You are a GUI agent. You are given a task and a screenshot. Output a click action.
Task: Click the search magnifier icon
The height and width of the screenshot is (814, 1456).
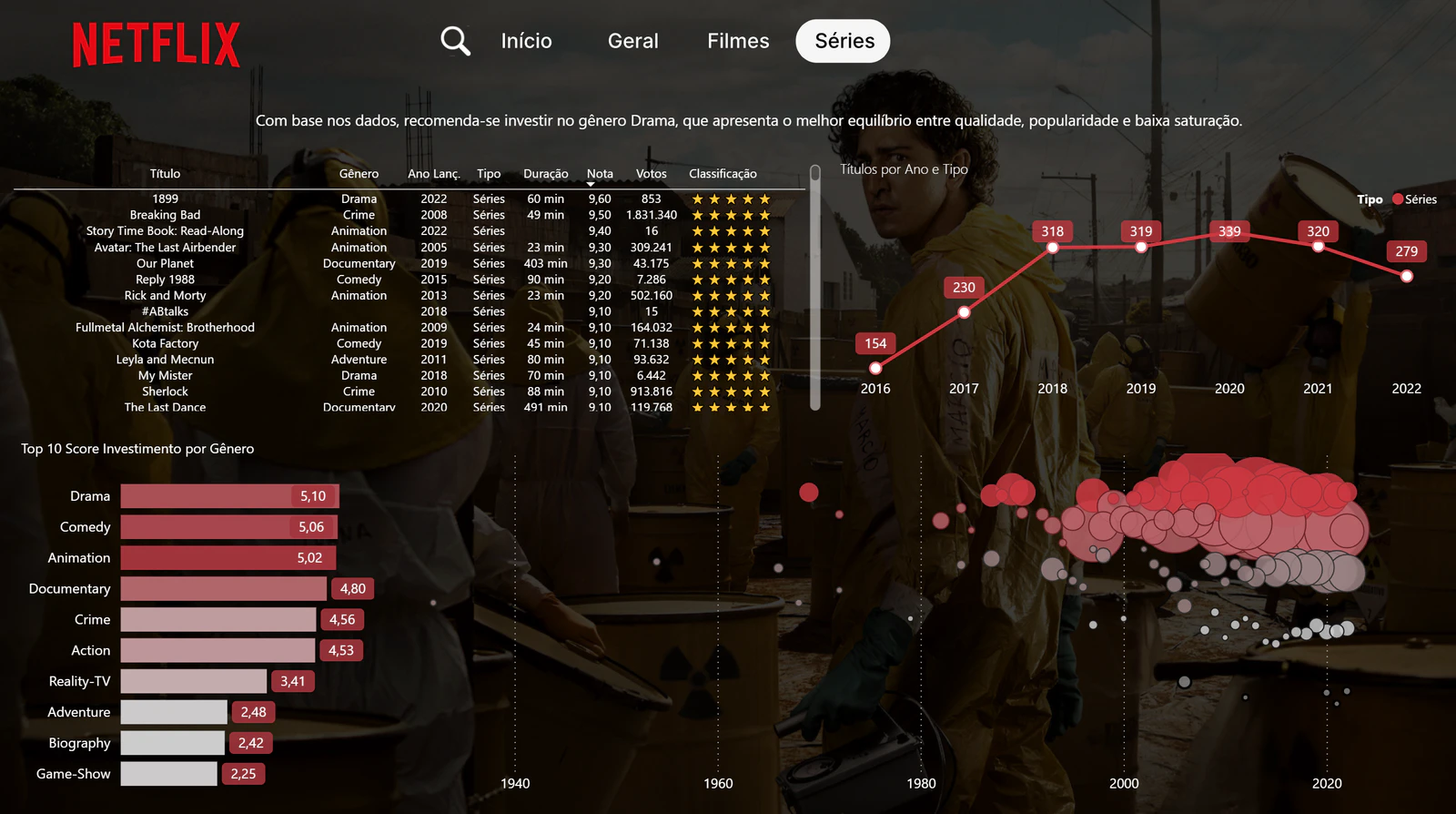pyautogui.click(x=455, y=41)
